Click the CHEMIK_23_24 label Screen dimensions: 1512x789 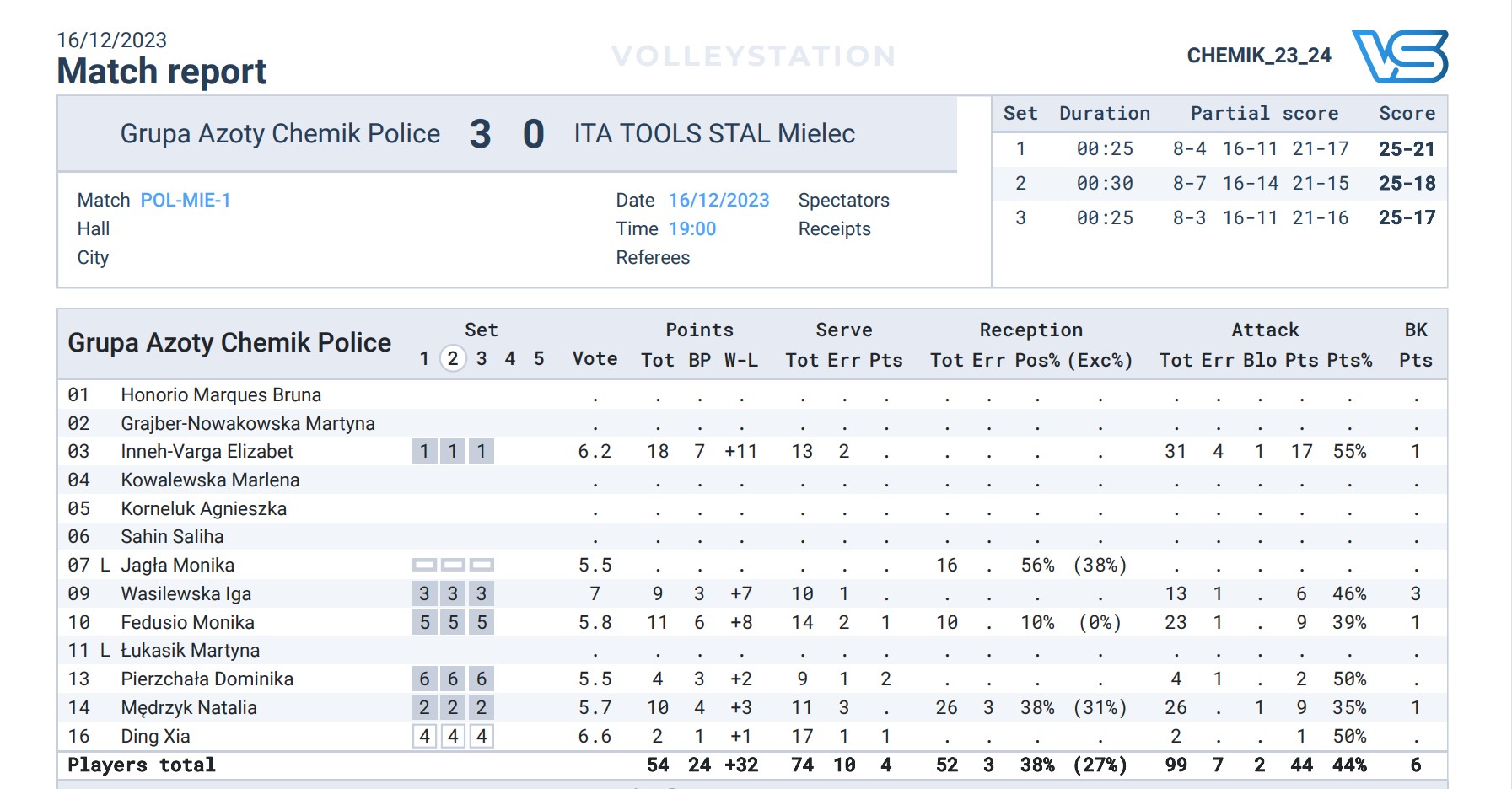1259,56
